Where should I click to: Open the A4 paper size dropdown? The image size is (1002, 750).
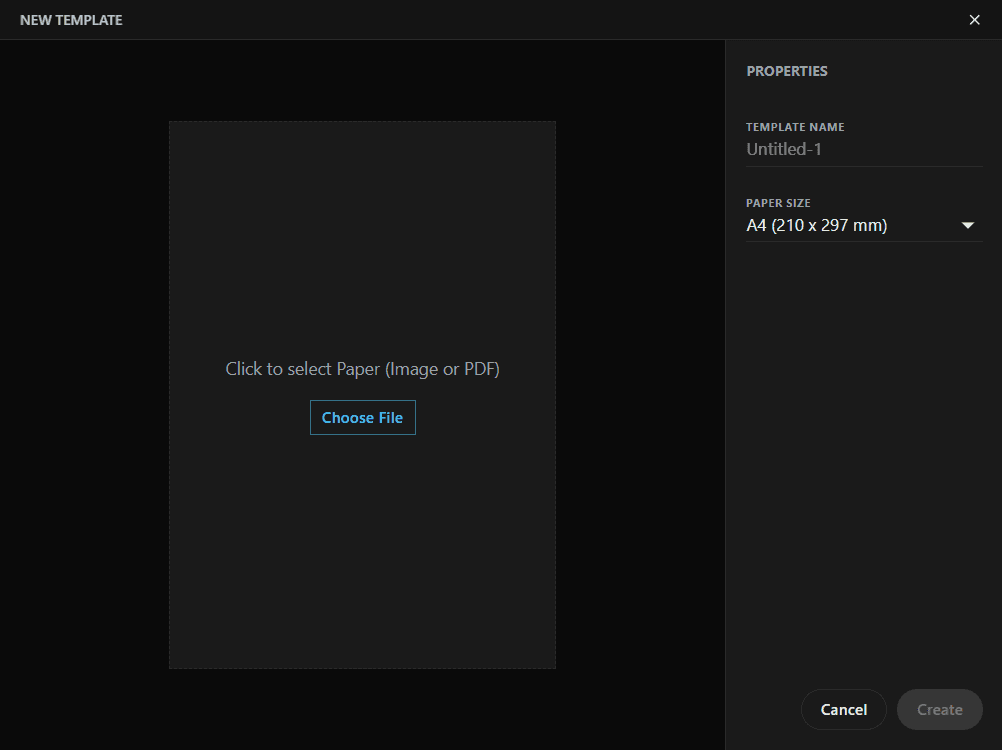850,226
